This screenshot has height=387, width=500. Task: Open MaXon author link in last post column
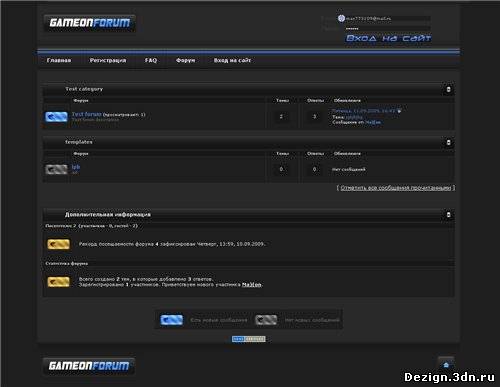coord(373,122)
